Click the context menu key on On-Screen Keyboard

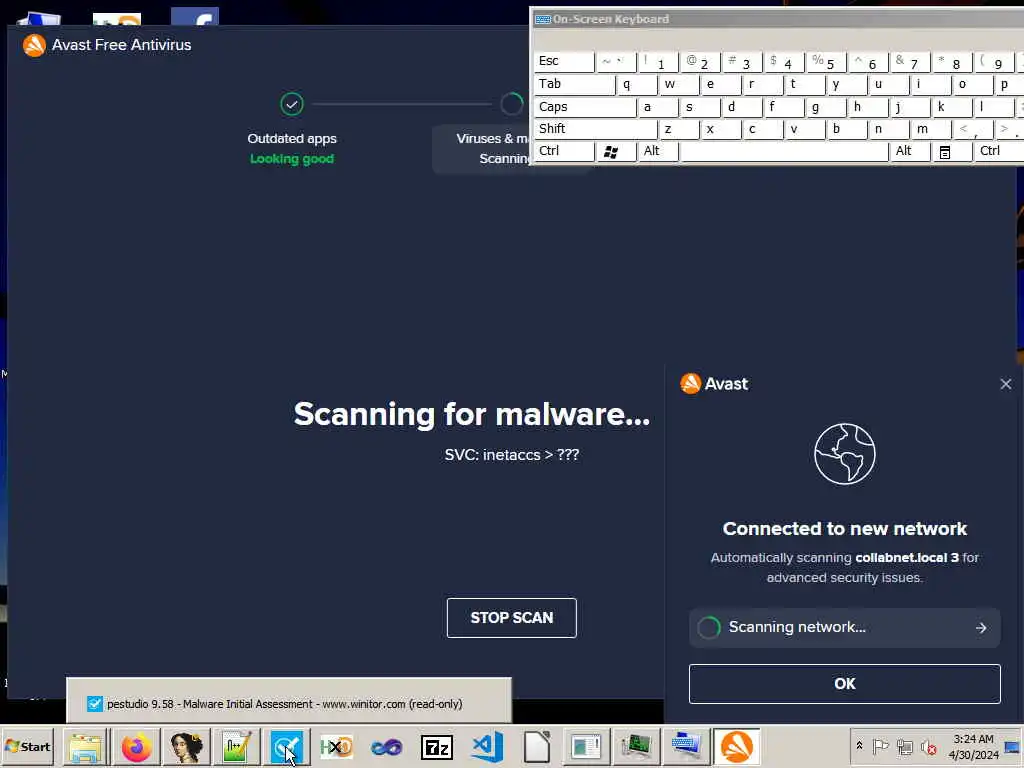(952, 152)
